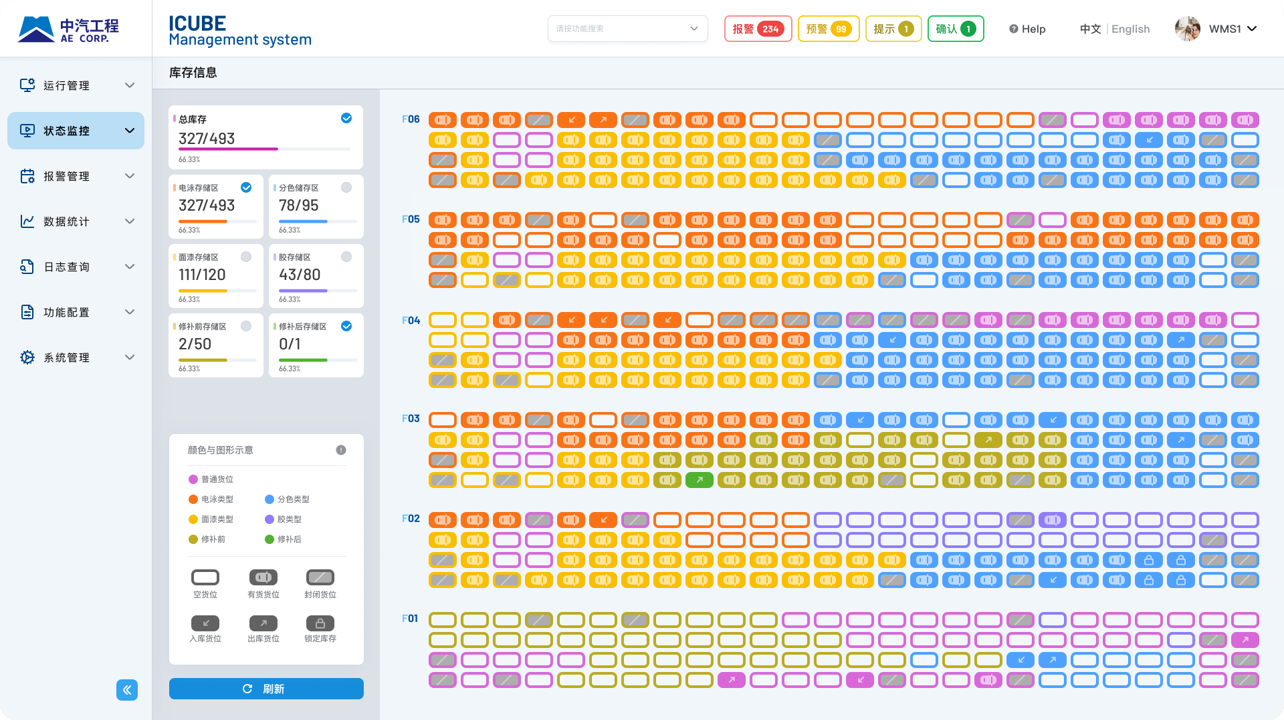This screenshot has width=1284, height=720.
Task: Select the blue inbound-arrow slot in F04
Action: [892, 340]
